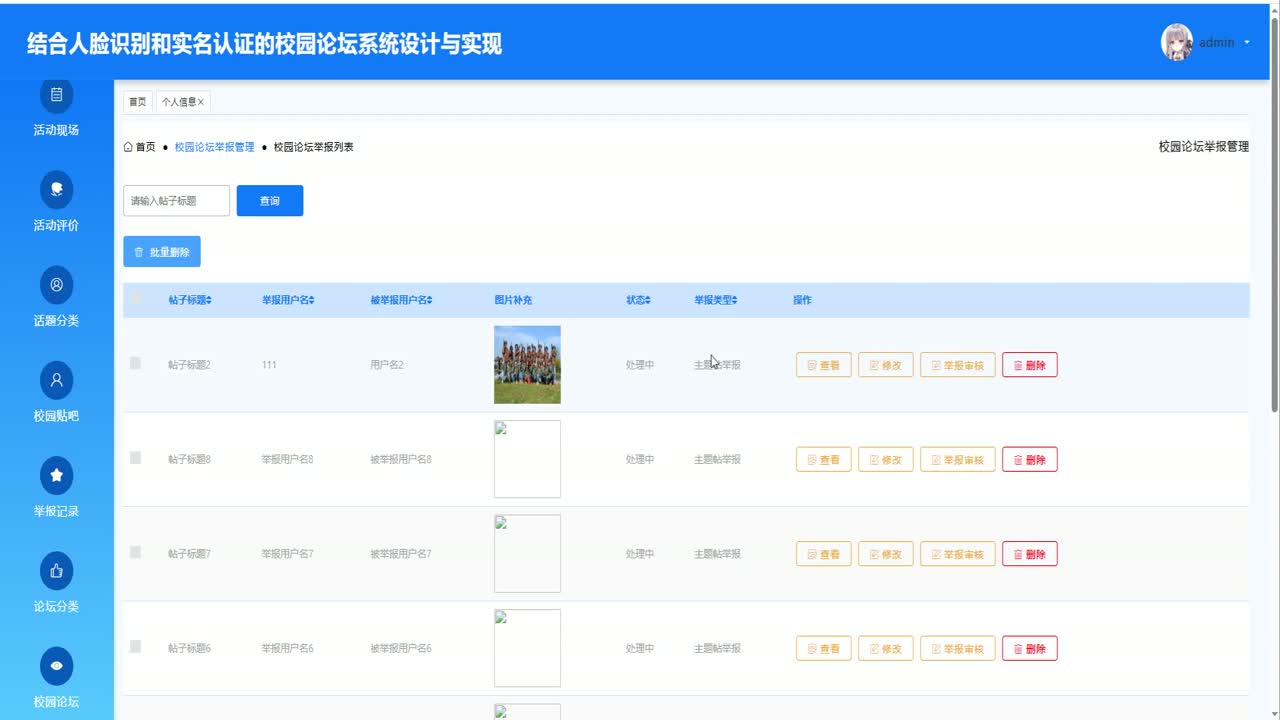Open the group photo thumbnail in 帖子标题2 row
The height and width of the screenshot is (720, 1280).
pyautogui.click(x=527, y=364)
